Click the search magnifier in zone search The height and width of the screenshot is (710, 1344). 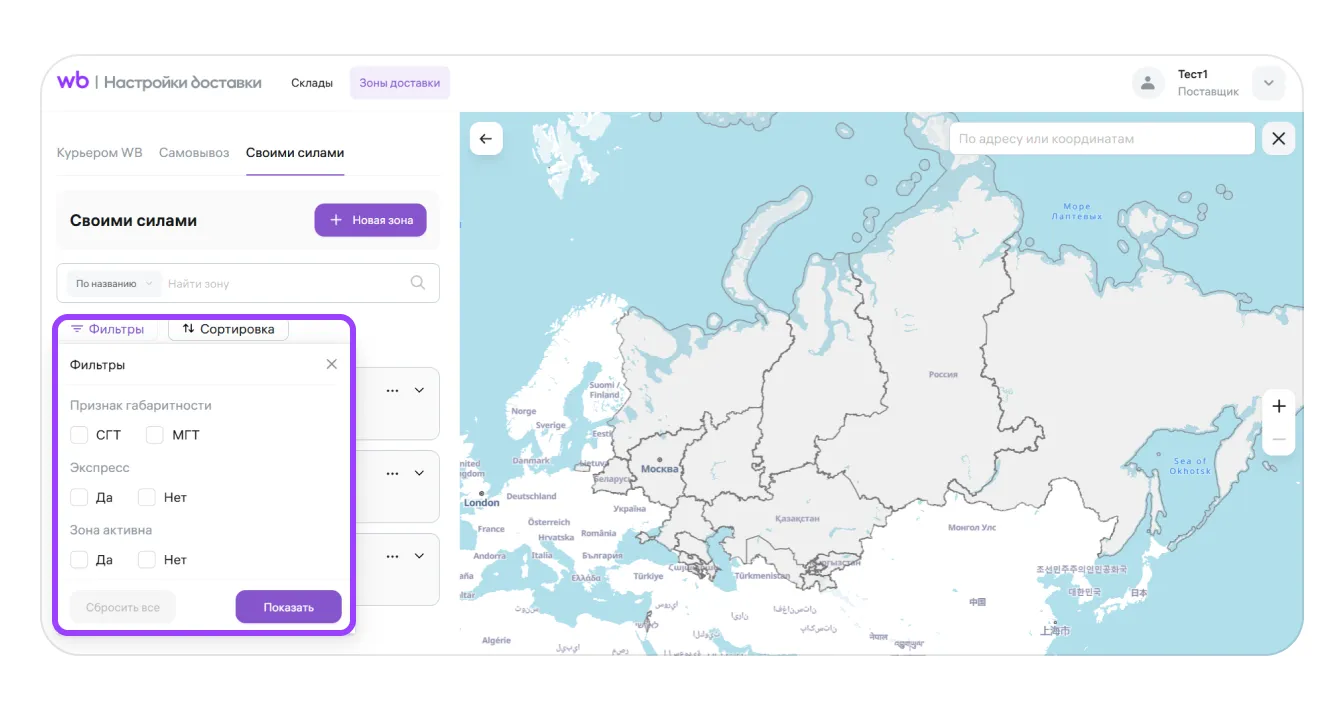418,283
